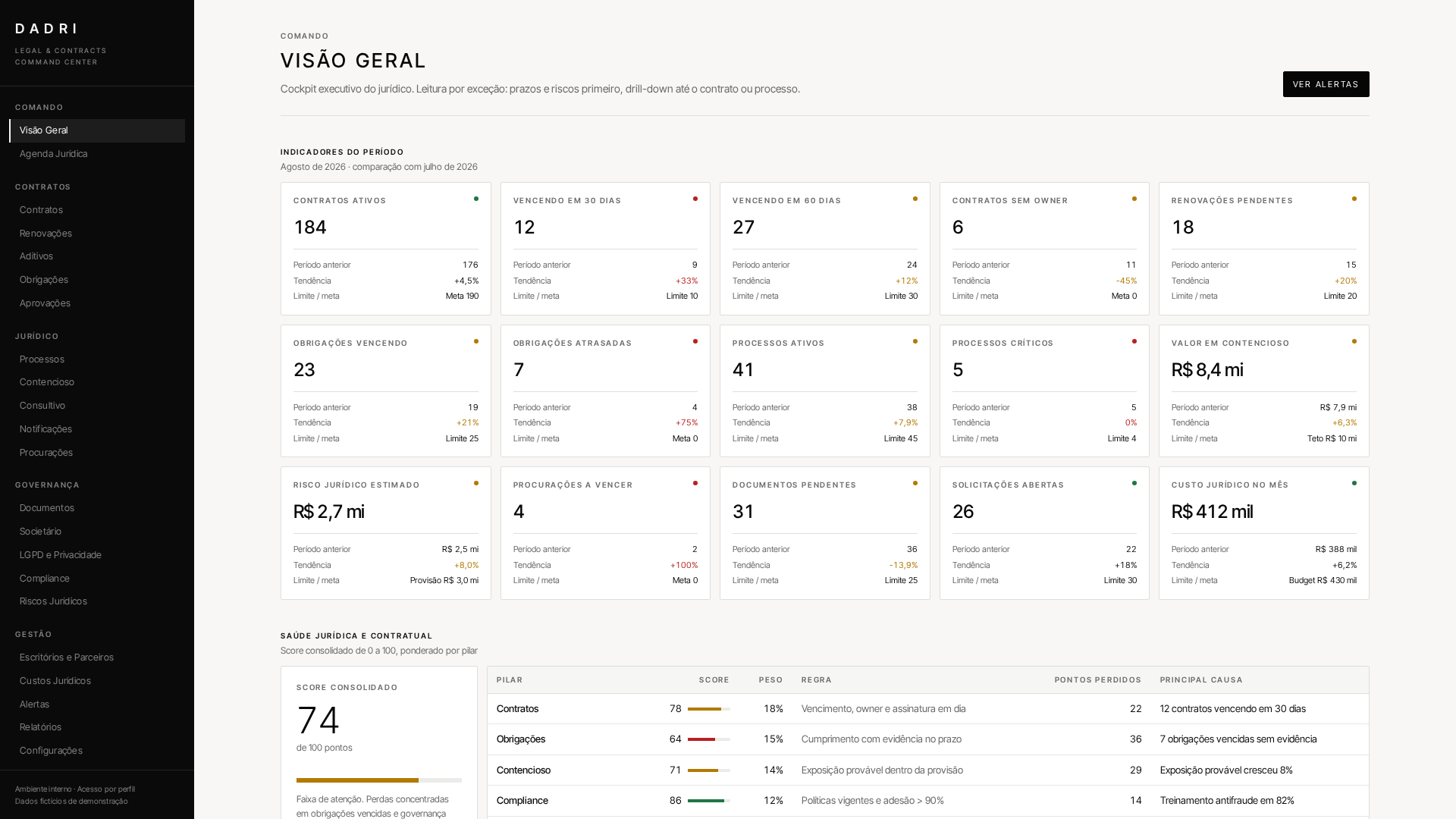Click the red status dot on Processos Críticos
1456x819 pixels.
(x=1134, y=342)
